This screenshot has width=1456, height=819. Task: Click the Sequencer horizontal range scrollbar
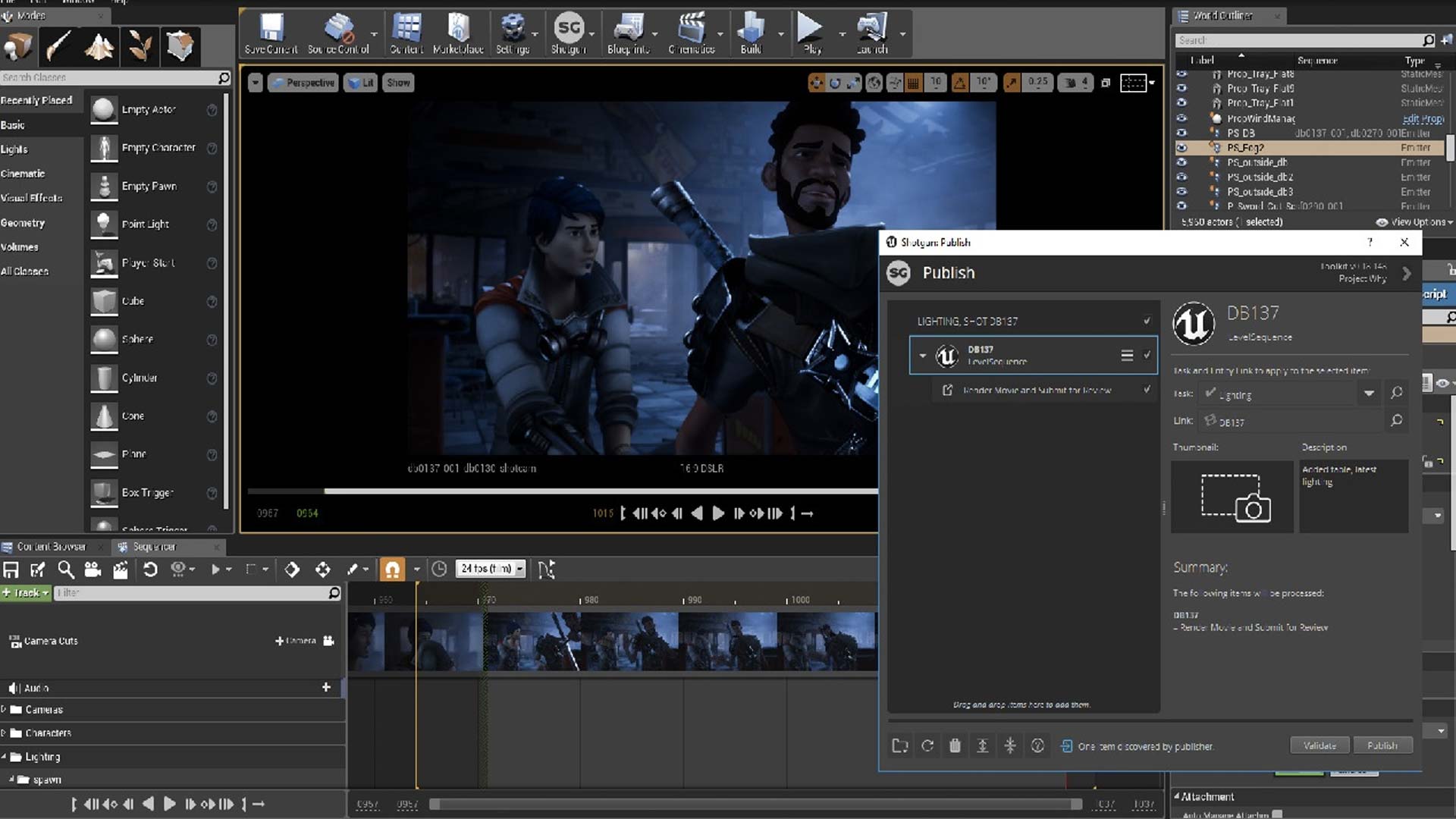click(x=755, y=804)
